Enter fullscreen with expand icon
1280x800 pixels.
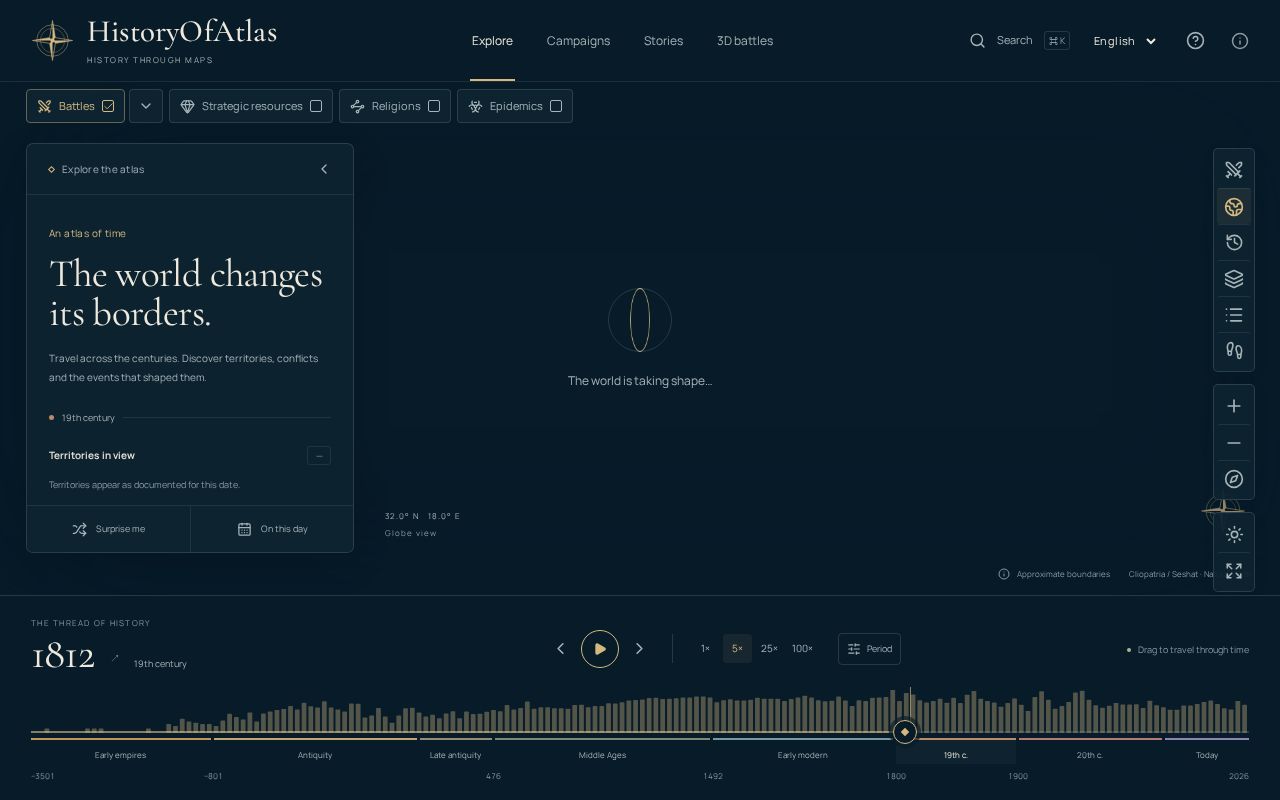1234,571
